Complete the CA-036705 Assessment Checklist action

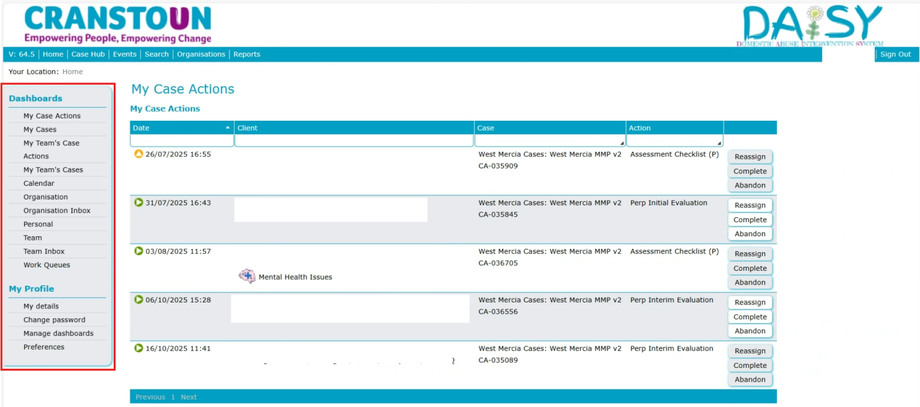tap(750, 269)
